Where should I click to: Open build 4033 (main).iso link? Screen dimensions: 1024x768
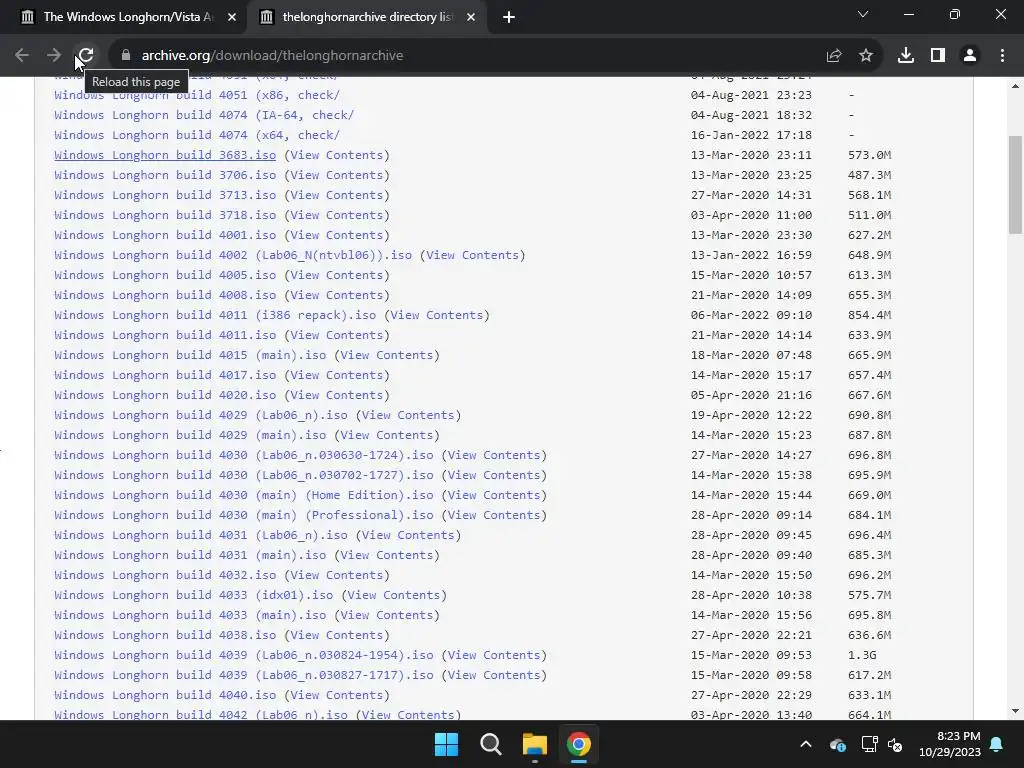click(x=190, y=615)
